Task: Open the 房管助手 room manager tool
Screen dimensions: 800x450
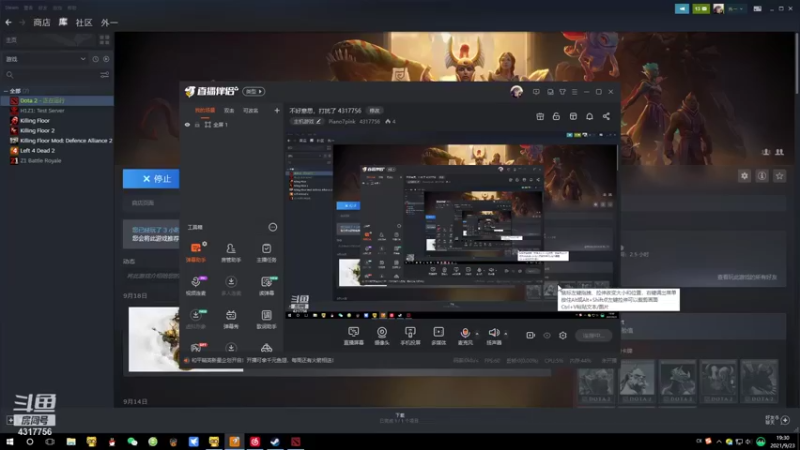Action: (x=231, y=253)
